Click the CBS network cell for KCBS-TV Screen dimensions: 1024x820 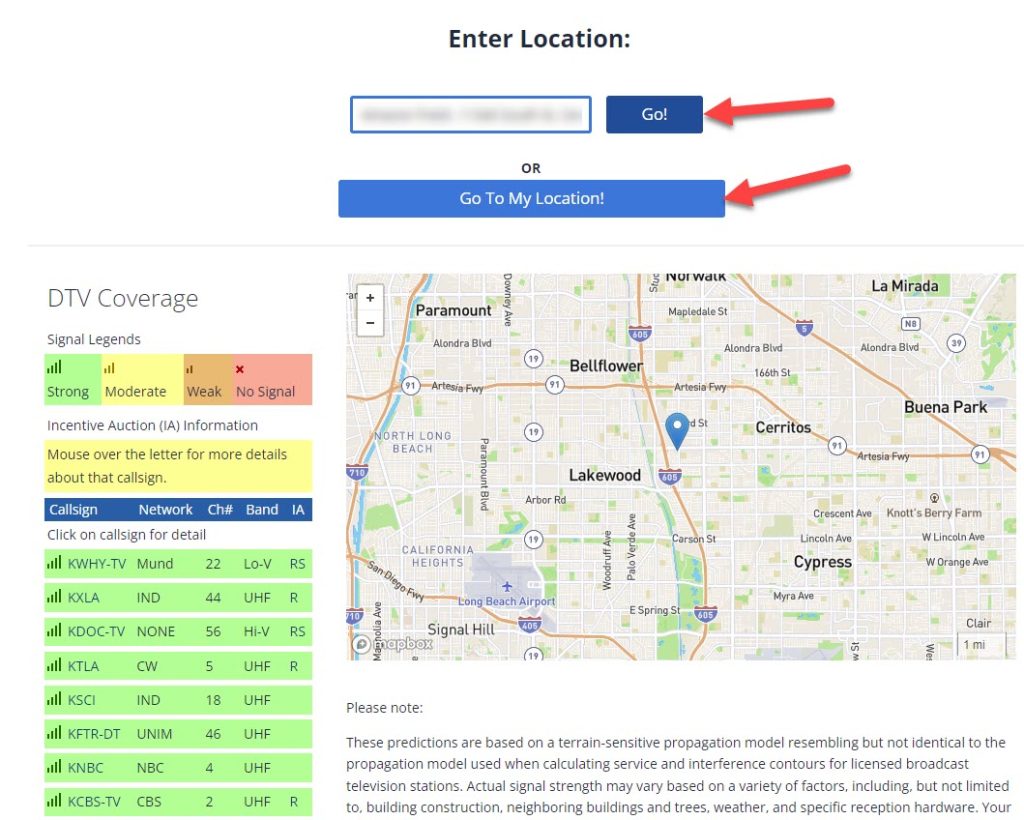[149, 802]
